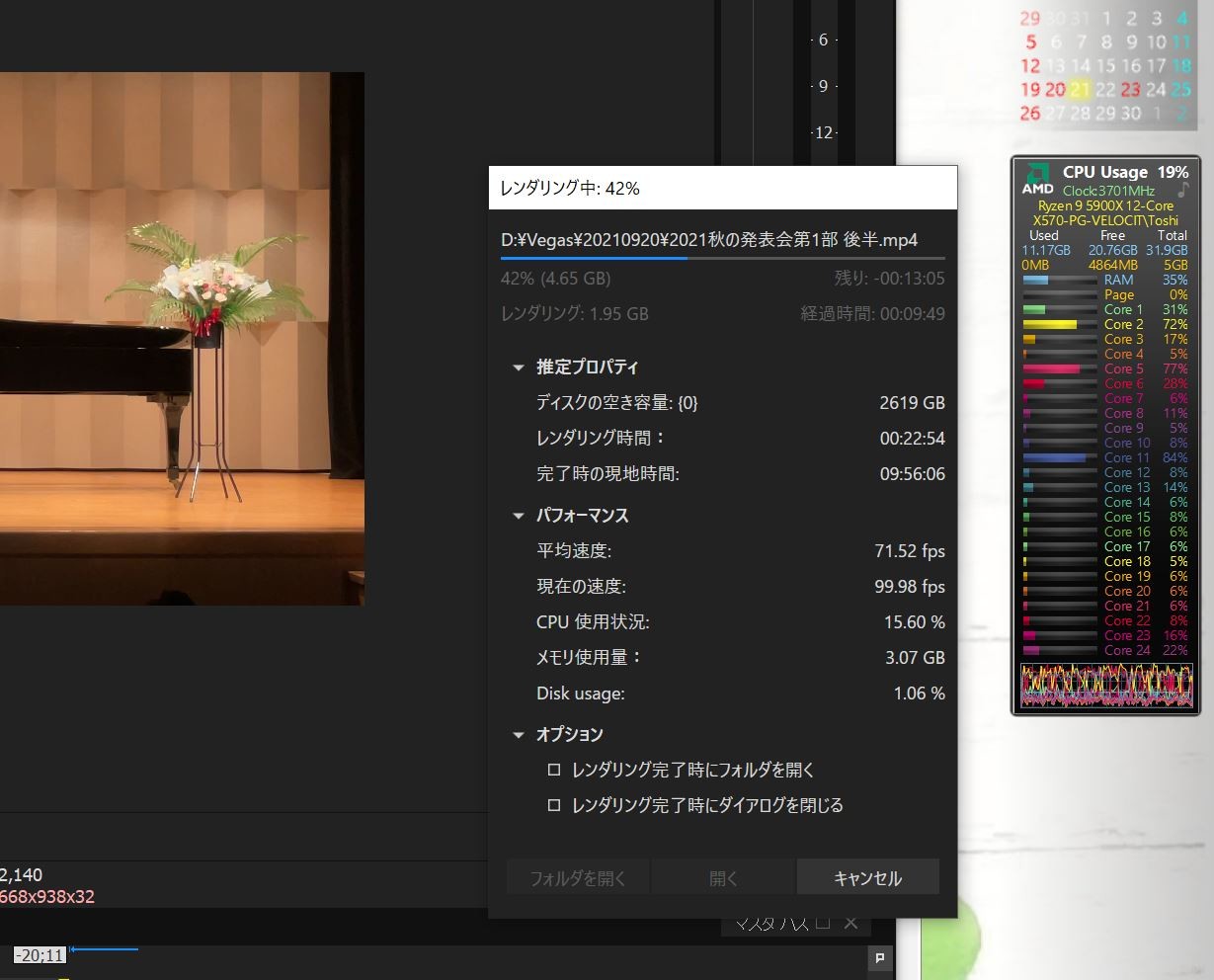Click the marker flag icon on timeline
This screenshot has height=980, width=1214.
[879, 956]
